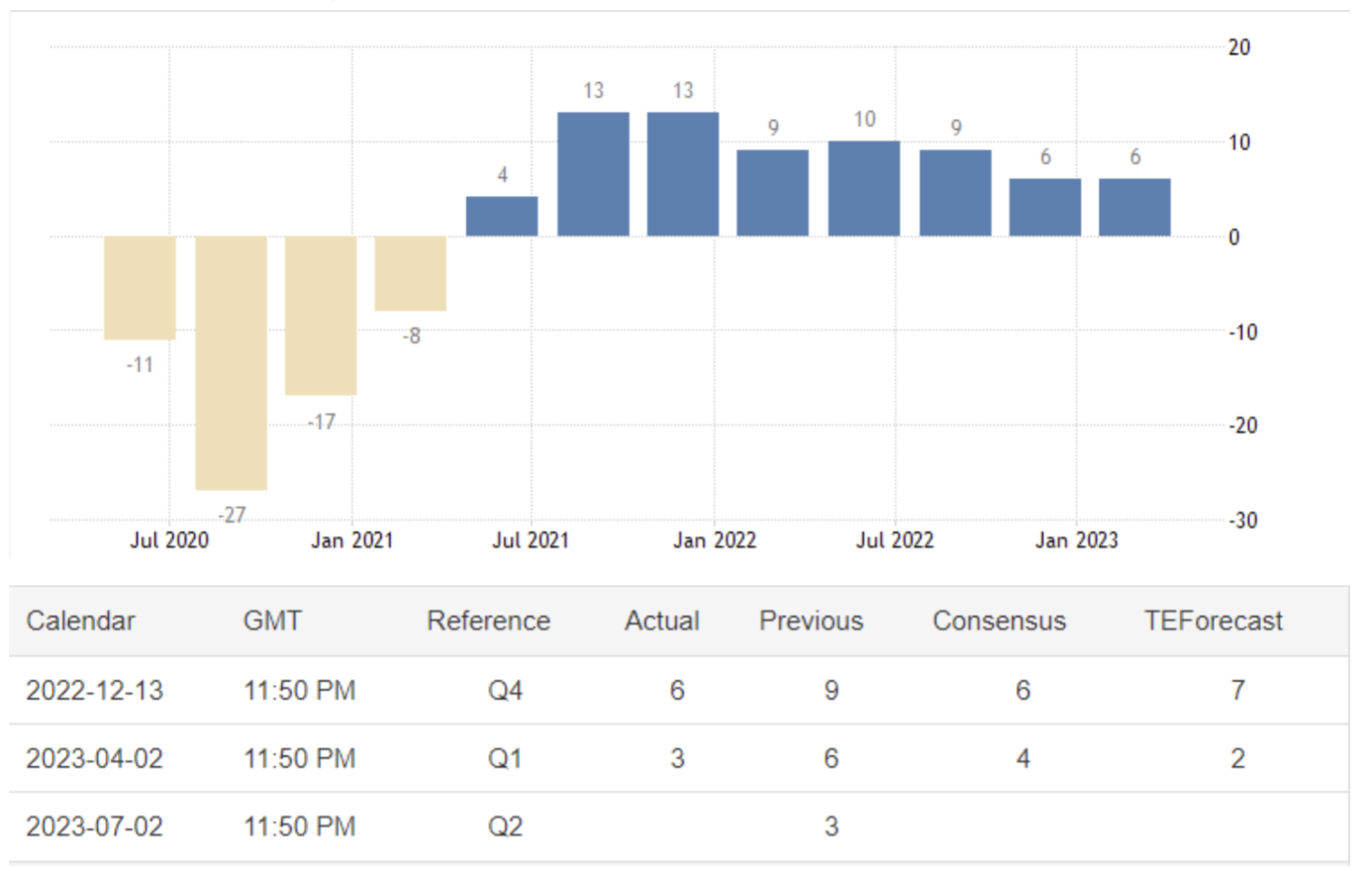Select the TEForecast column header
Image resolution: width=1372 pixels, height=871 pixels.
tap(1213, 621)
